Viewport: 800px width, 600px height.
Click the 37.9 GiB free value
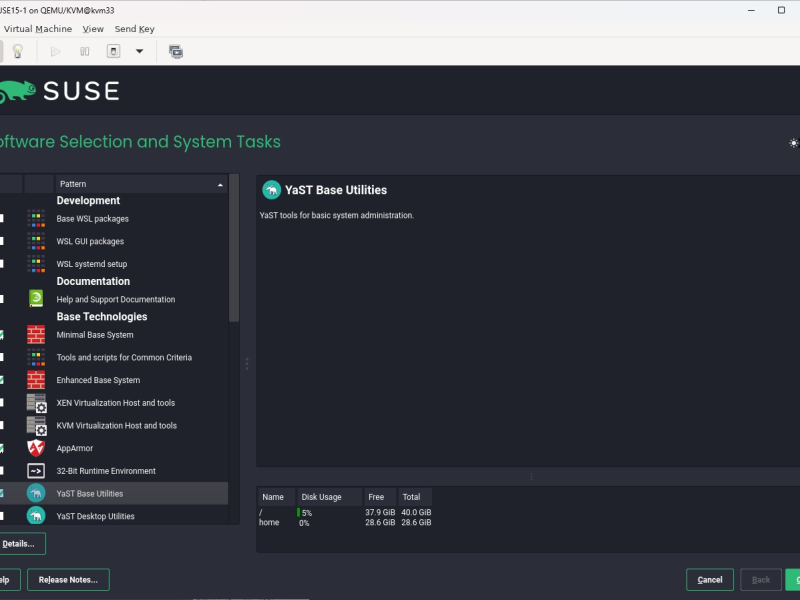tap(380, 512)
